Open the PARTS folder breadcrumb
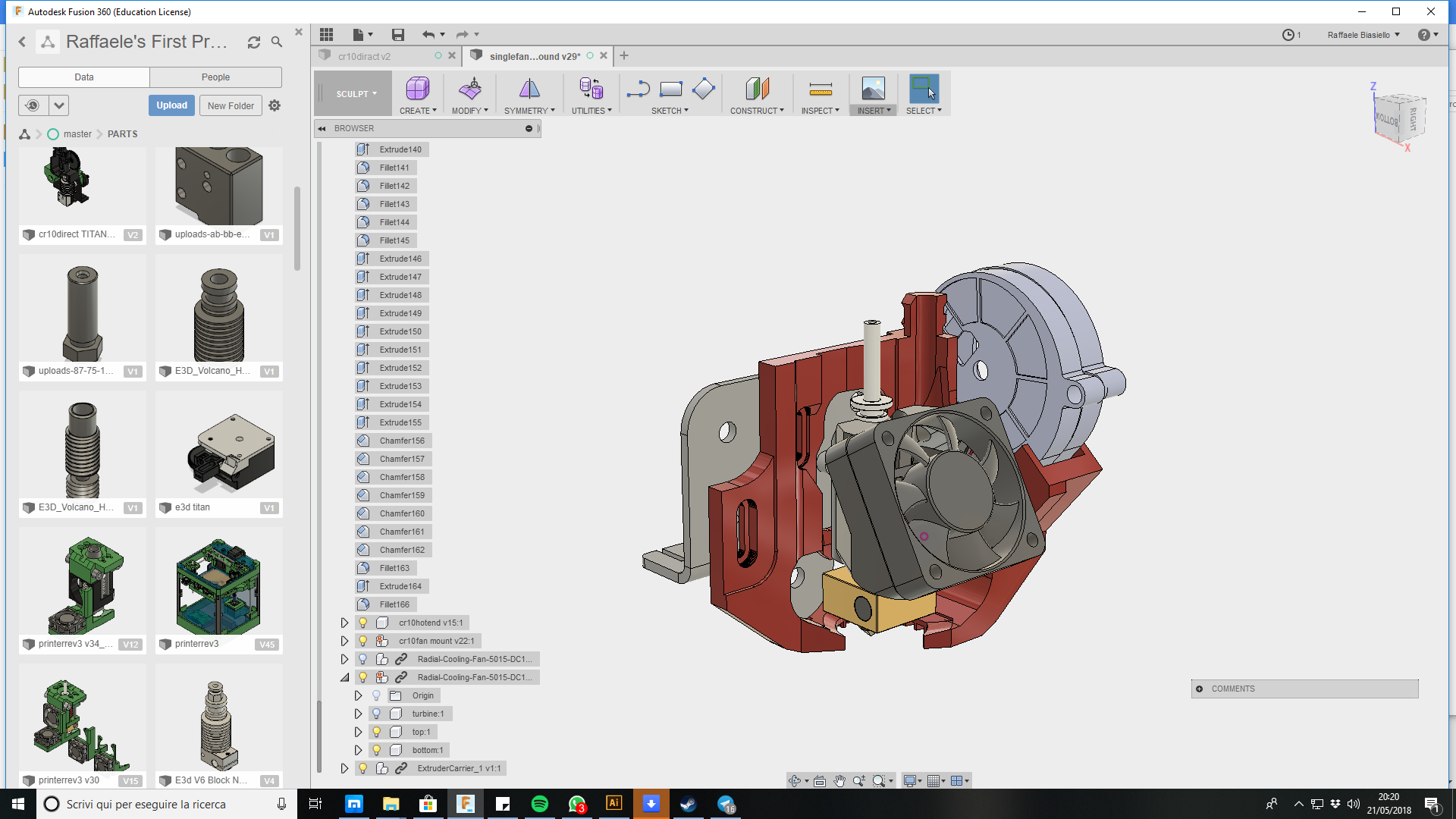 click(123, 134)
